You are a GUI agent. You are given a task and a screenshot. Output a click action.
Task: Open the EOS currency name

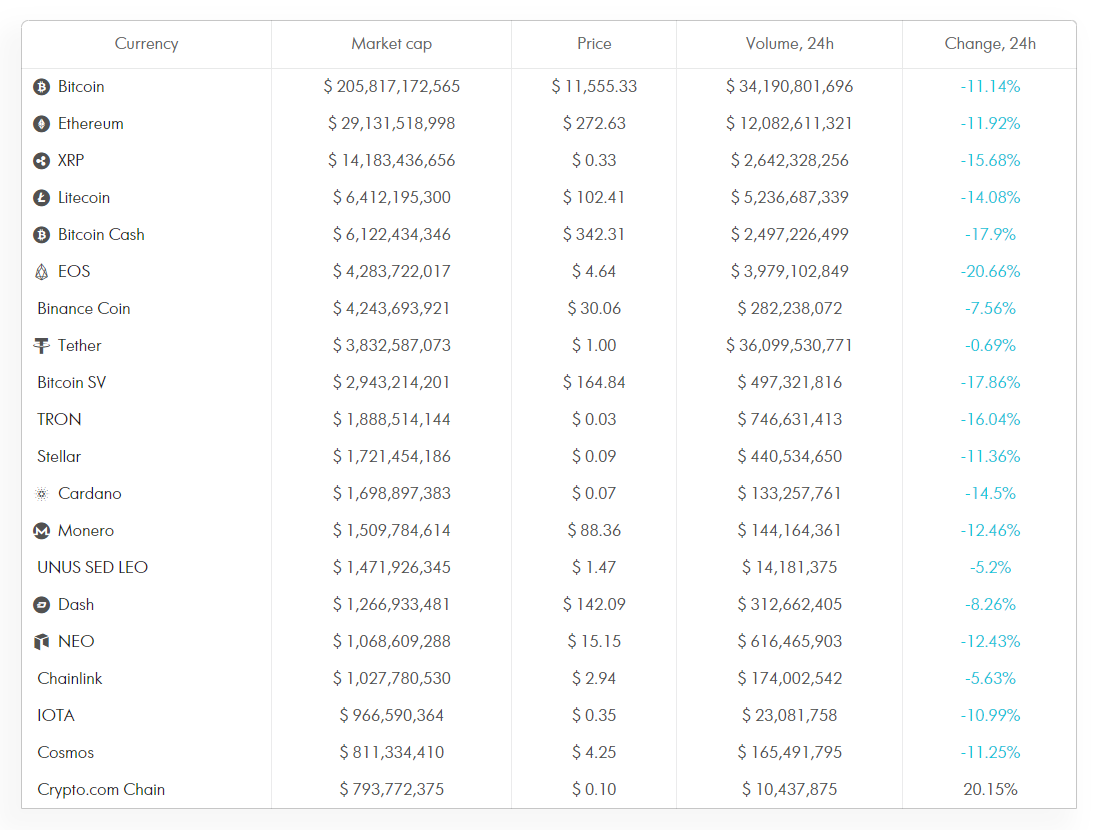(x=74, y=272)
